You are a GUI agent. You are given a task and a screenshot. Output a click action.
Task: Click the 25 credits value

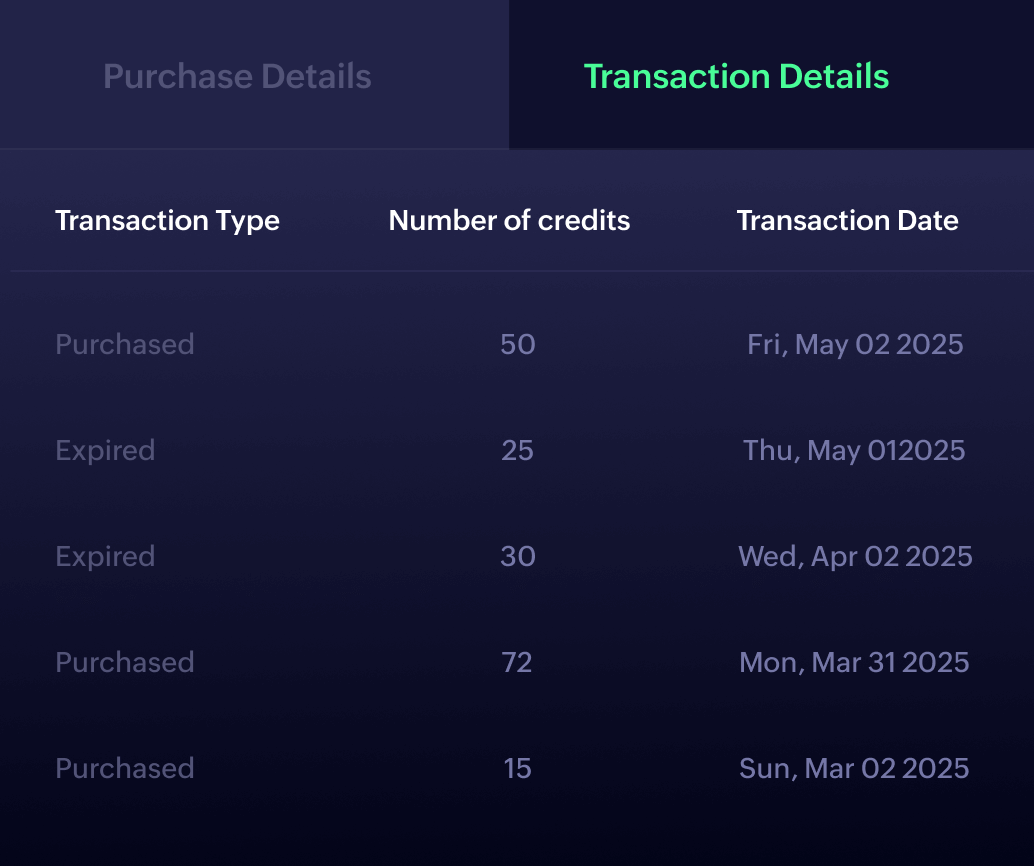(x=517, y=451)
